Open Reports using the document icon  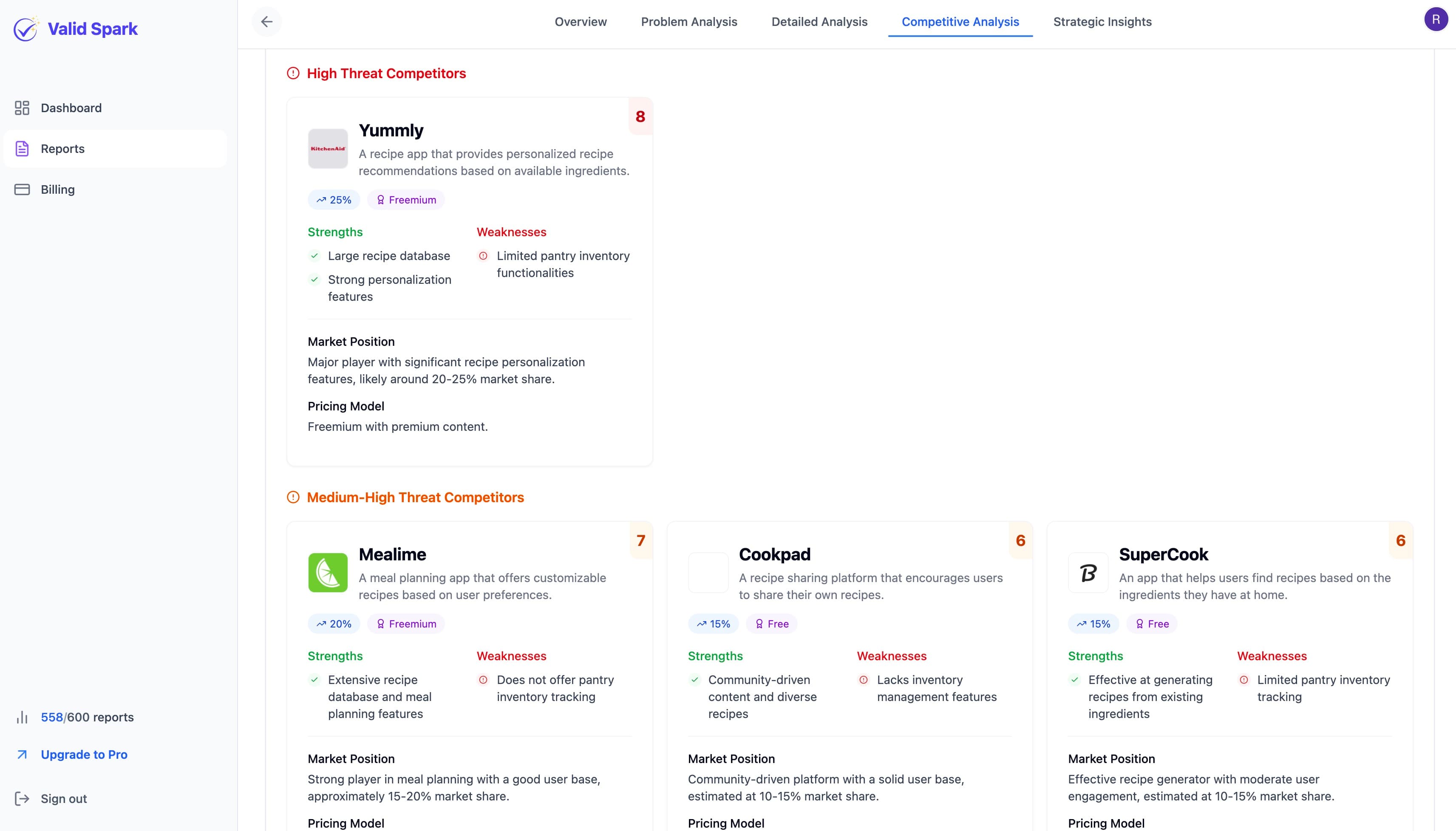tap(22, 148)
